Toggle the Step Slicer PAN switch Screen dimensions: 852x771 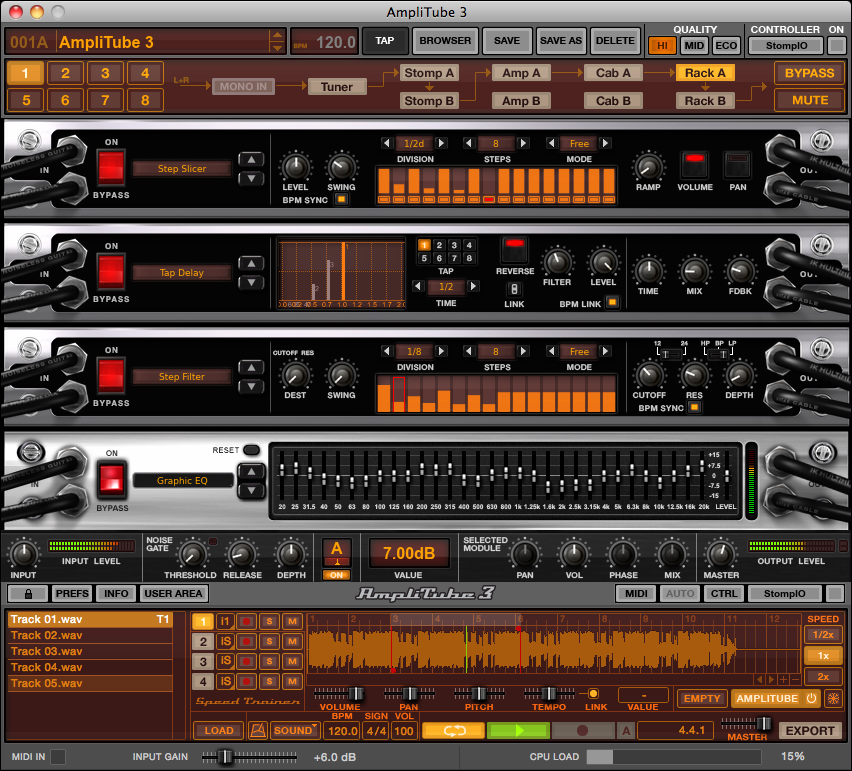(x=737, y=165)
